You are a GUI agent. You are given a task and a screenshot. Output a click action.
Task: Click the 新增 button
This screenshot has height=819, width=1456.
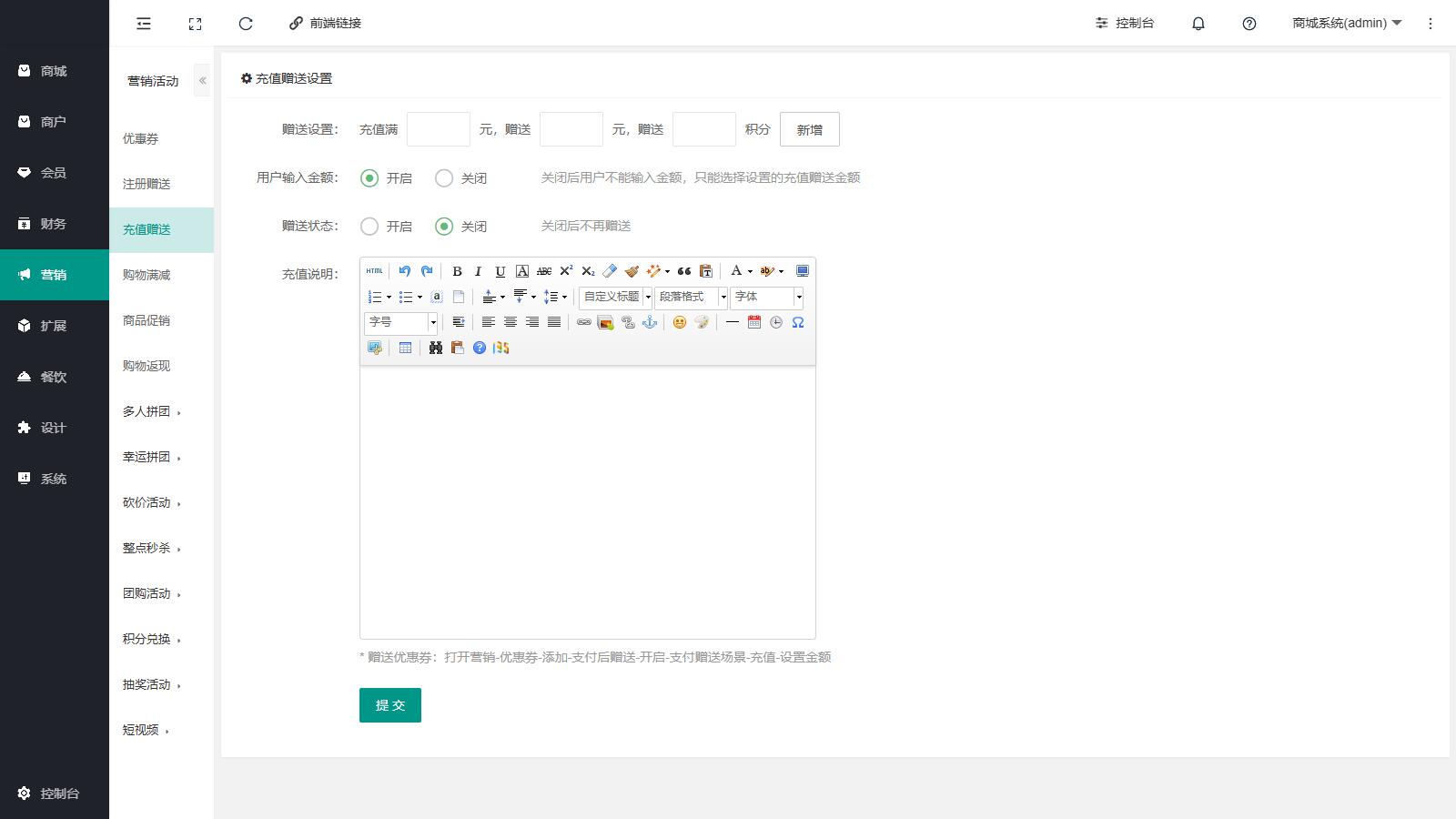[x=809, y=129]
